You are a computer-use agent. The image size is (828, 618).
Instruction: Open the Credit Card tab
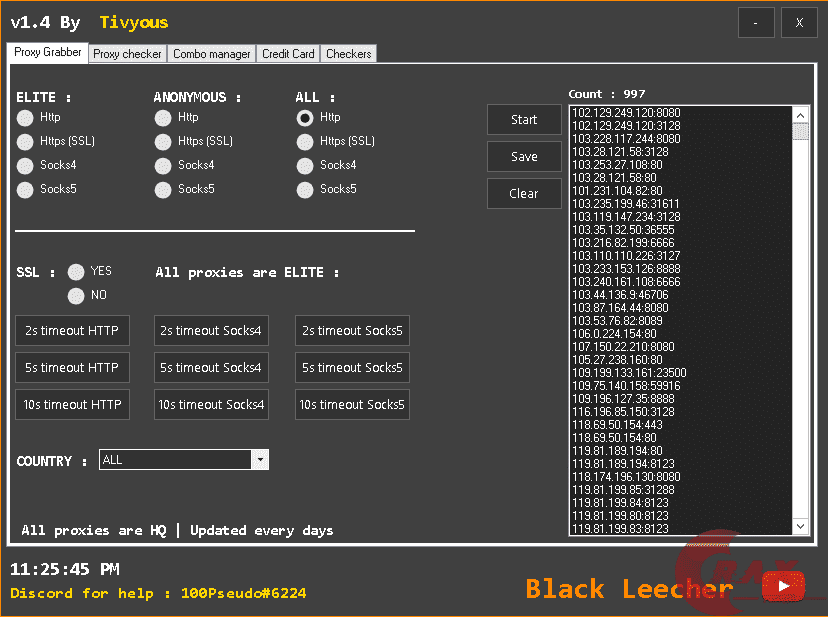288,54
